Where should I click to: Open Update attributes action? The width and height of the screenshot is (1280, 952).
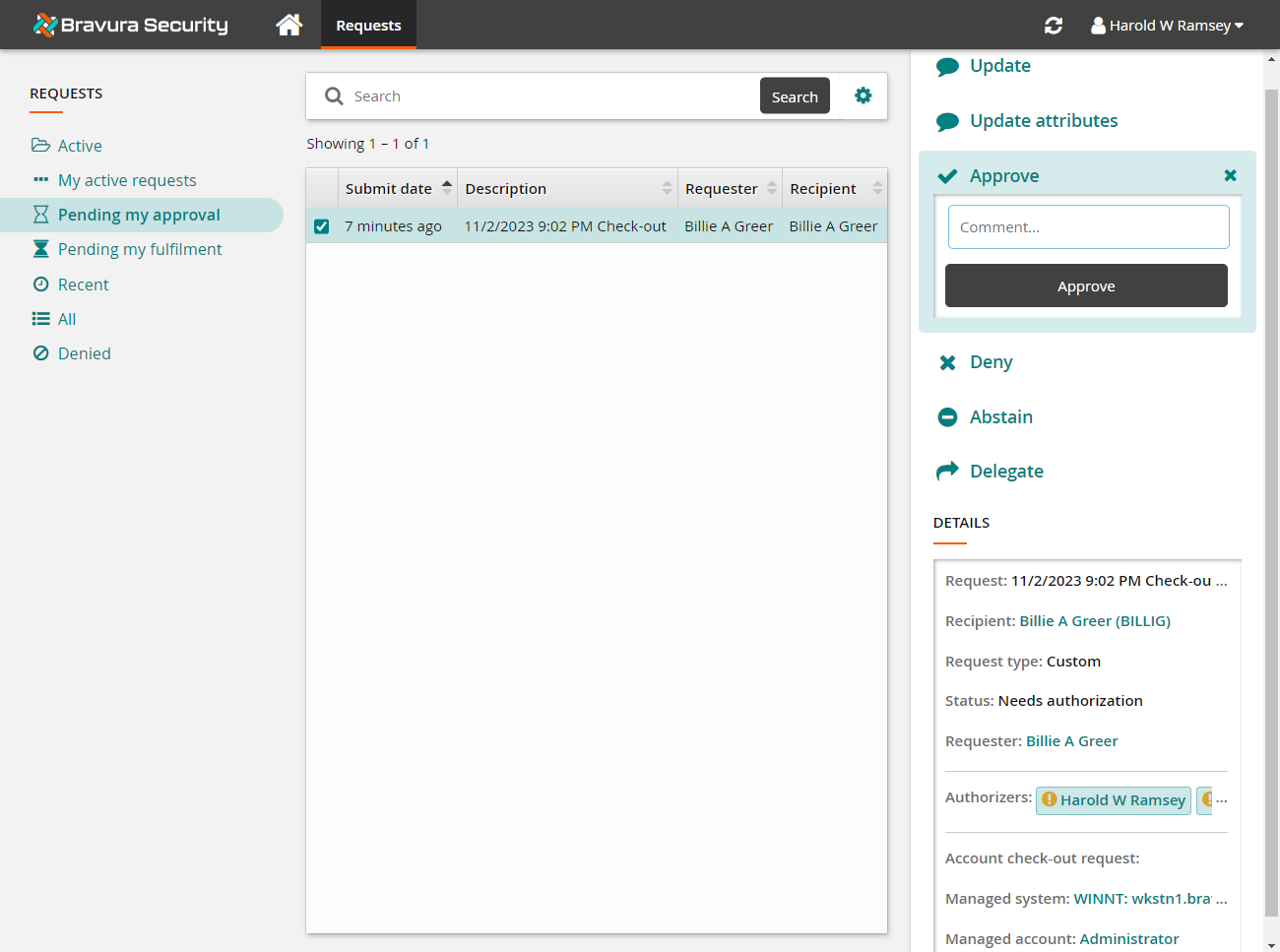pyautogui.click(x=1043, y=121)
